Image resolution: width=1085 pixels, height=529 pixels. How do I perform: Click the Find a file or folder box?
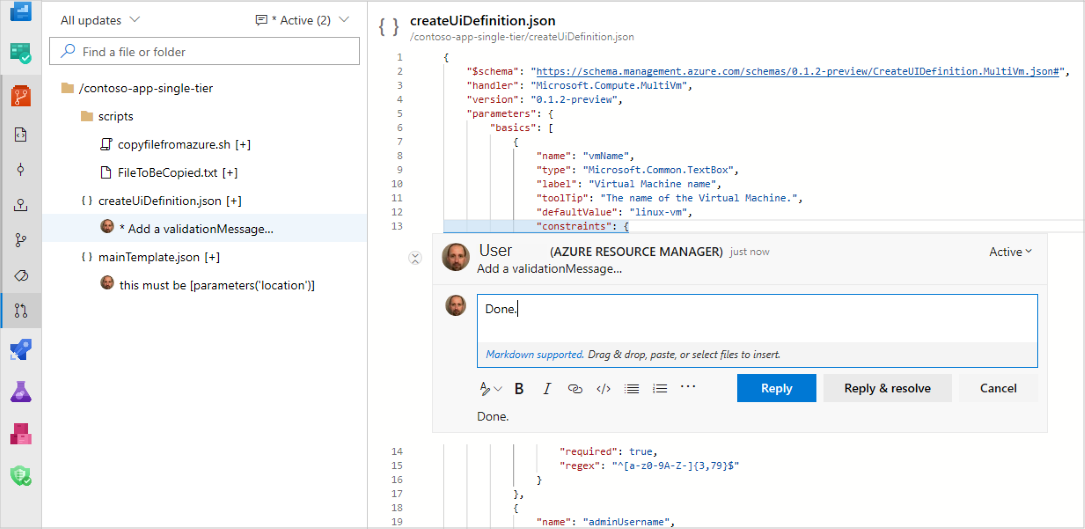click(x=205, y=51)
